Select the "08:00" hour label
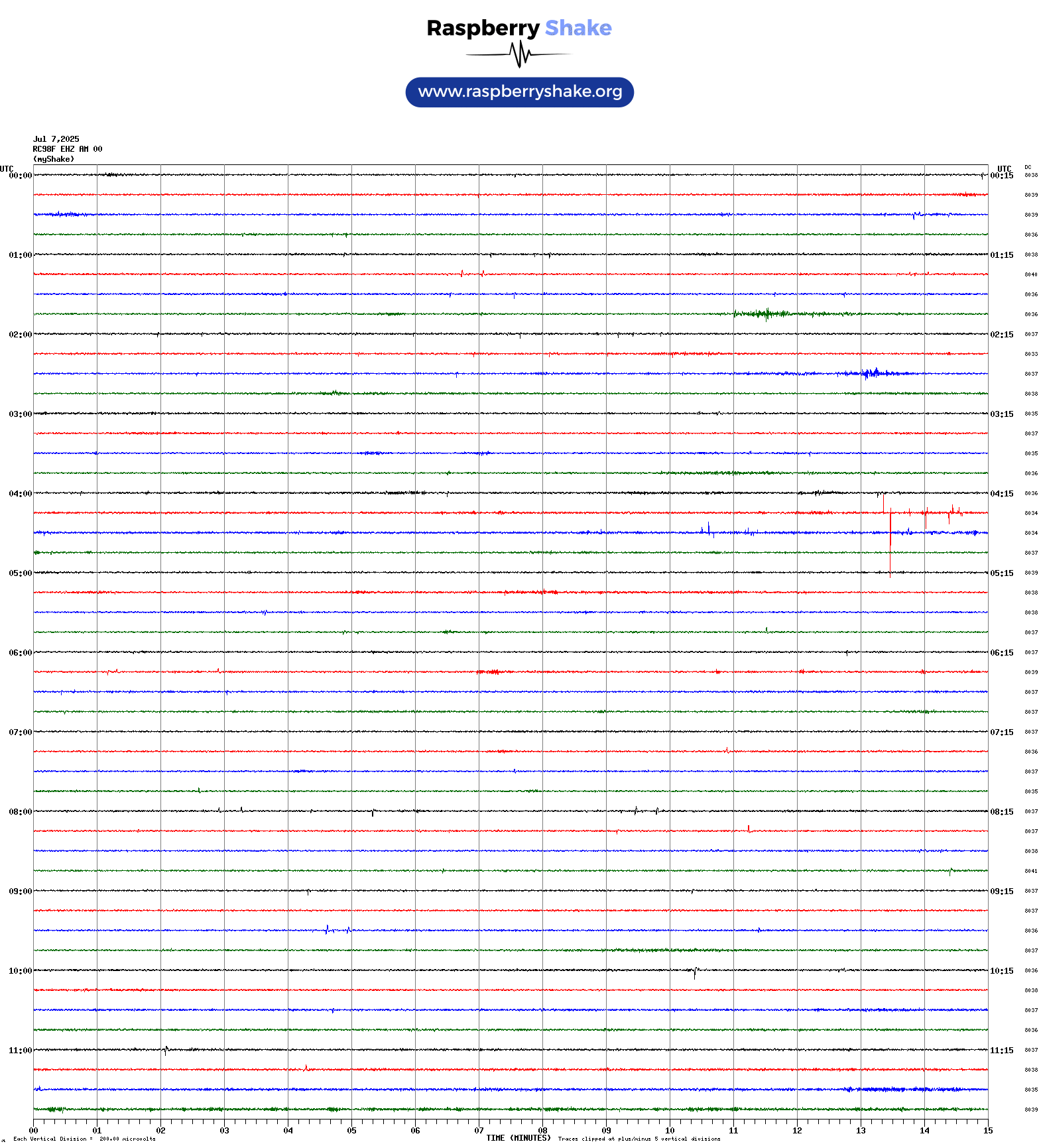 [21, 812]
